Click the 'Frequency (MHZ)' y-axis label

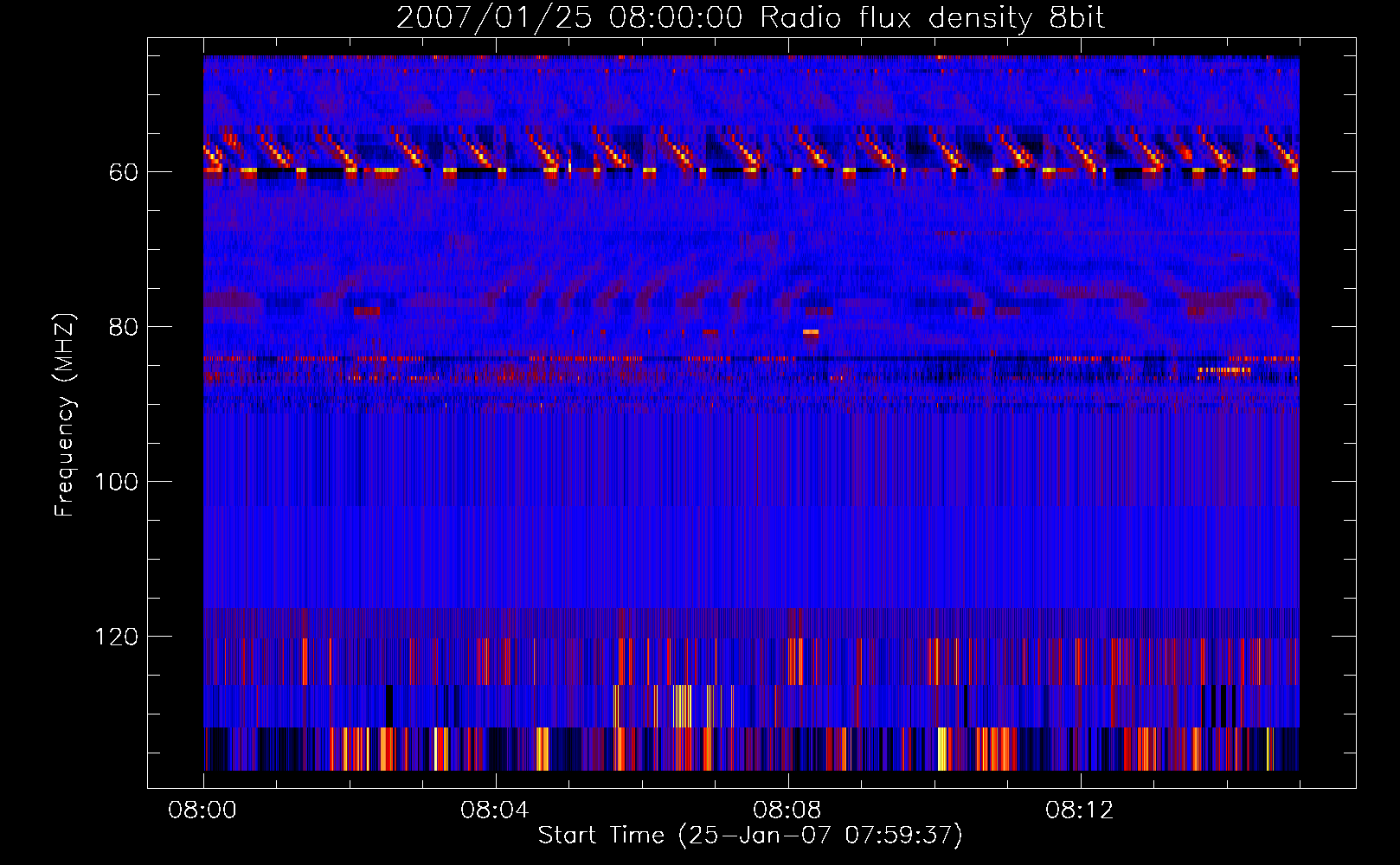click(65, 414)
